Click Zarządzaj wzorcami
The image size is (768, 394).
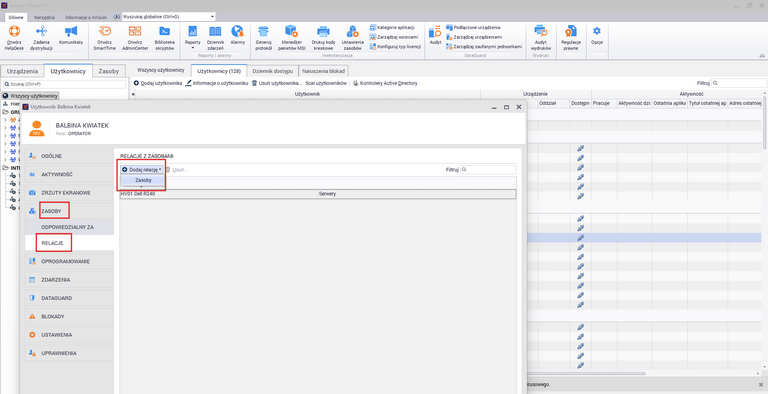point(394,37)
